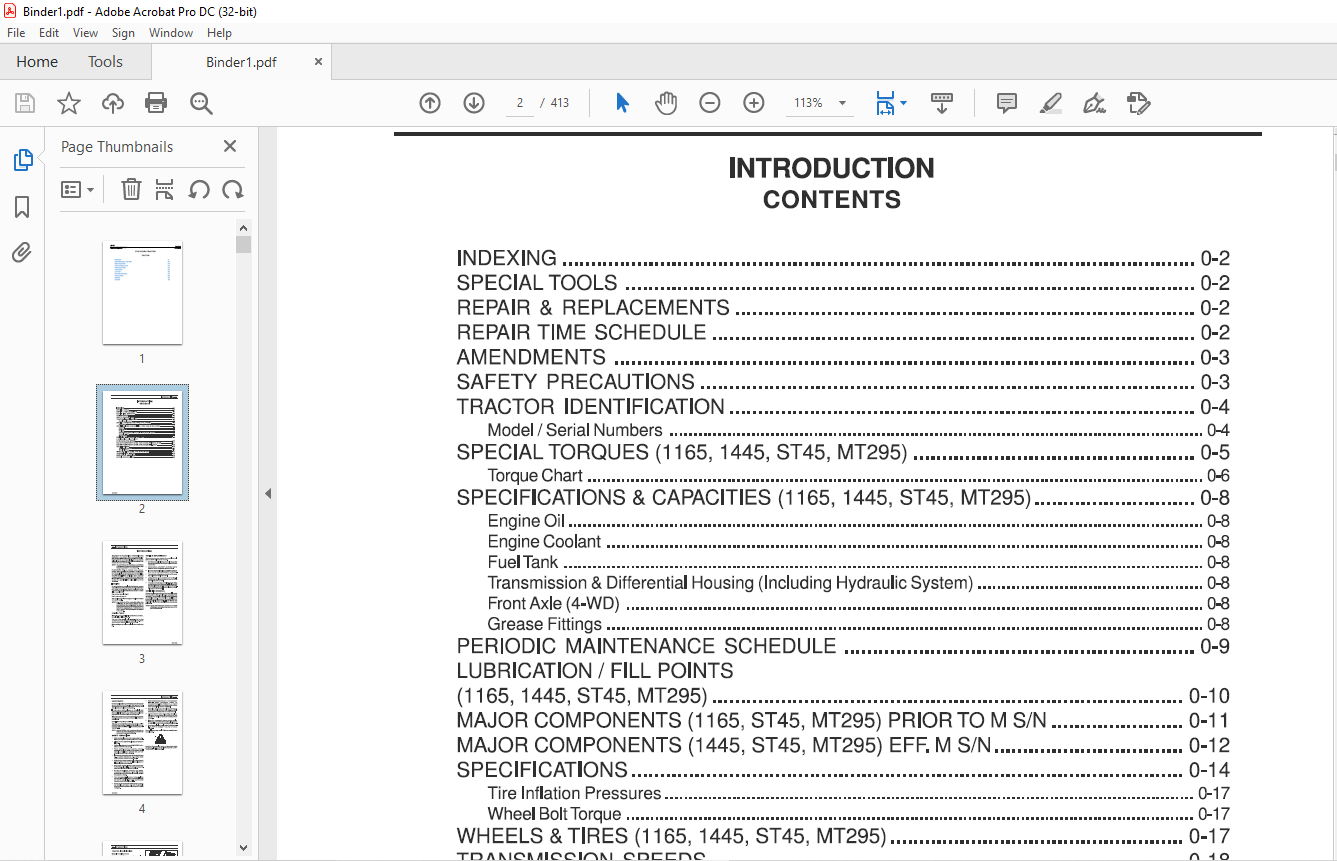1337x861 pixels.
Task: Select the Highlight text pen tool
Action: [1051, 103]
